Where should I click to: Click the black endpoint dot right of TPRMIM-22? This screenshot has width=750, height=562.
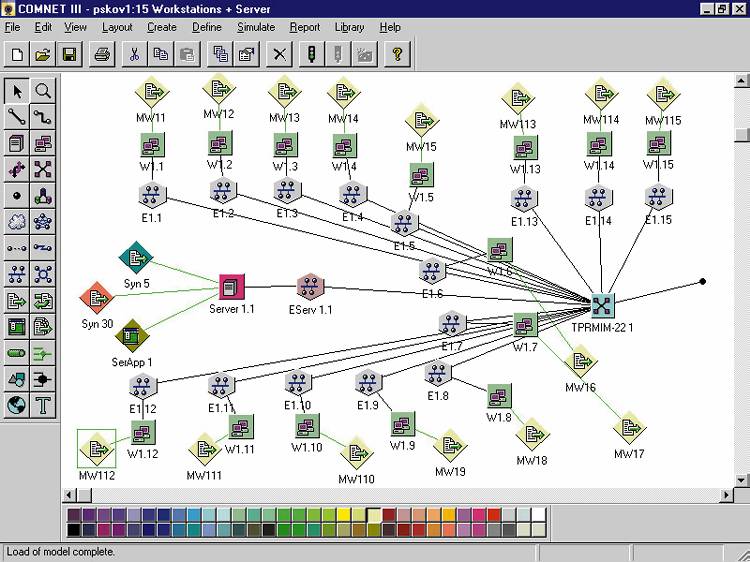pos(702,282)
